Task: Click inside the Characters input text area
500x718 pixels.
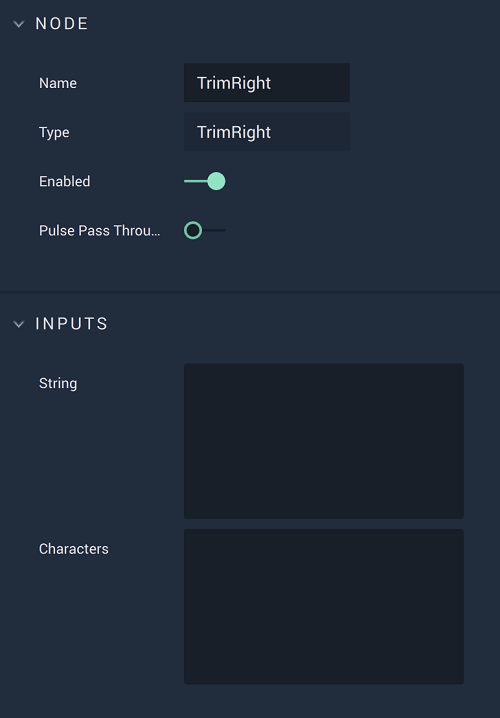Action: [324, 607]
